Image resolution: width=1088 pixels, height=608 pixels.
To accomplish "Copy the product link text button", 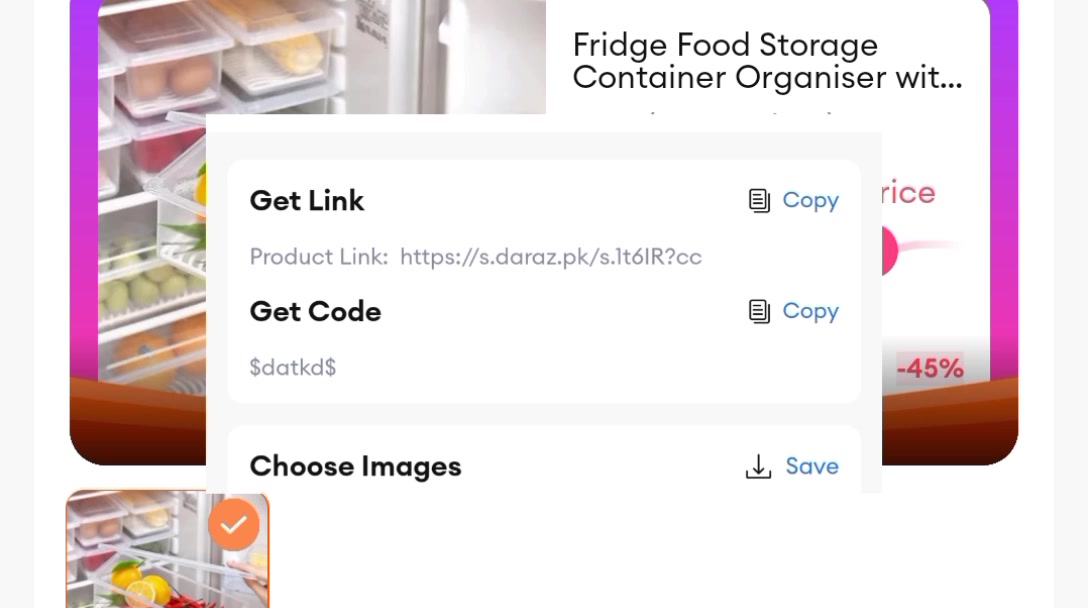I will coord(810,201).
